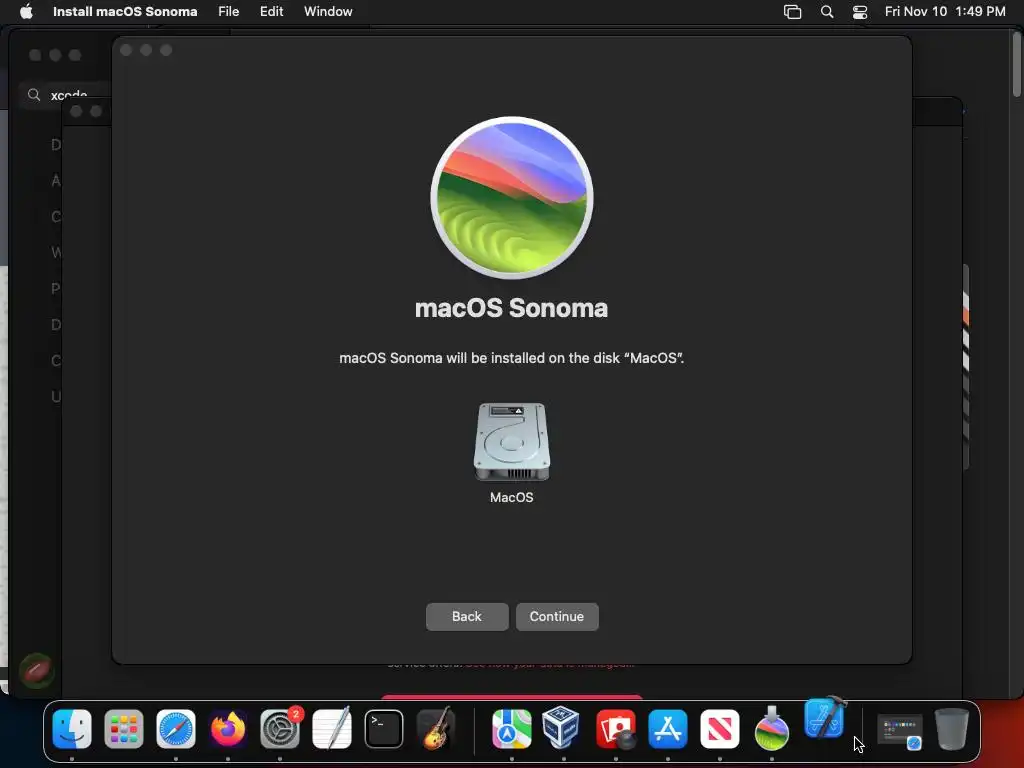Screen dimensions: 1024x768
Task: Open Stage Manager icon in menu bar
Action: [792, 12]
